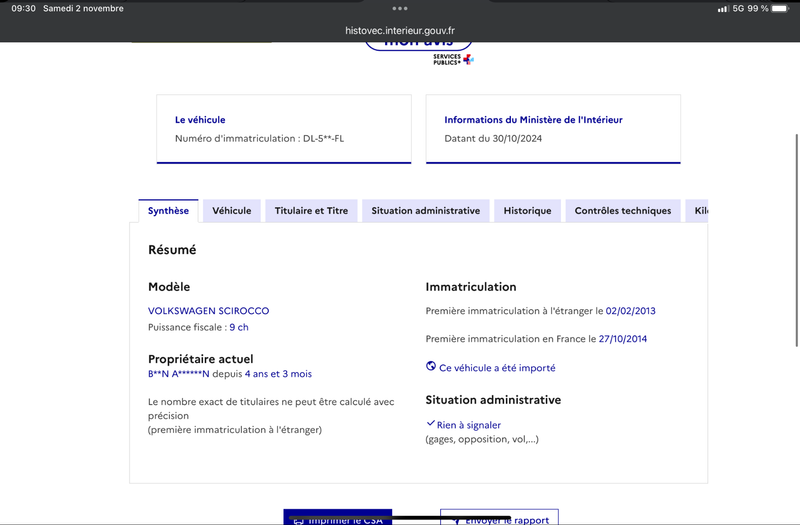This screenshot has height=525, width=800.
Task: Click the Envoyer le rapport button
Action: pyautogui.click(x=499, y=517)
